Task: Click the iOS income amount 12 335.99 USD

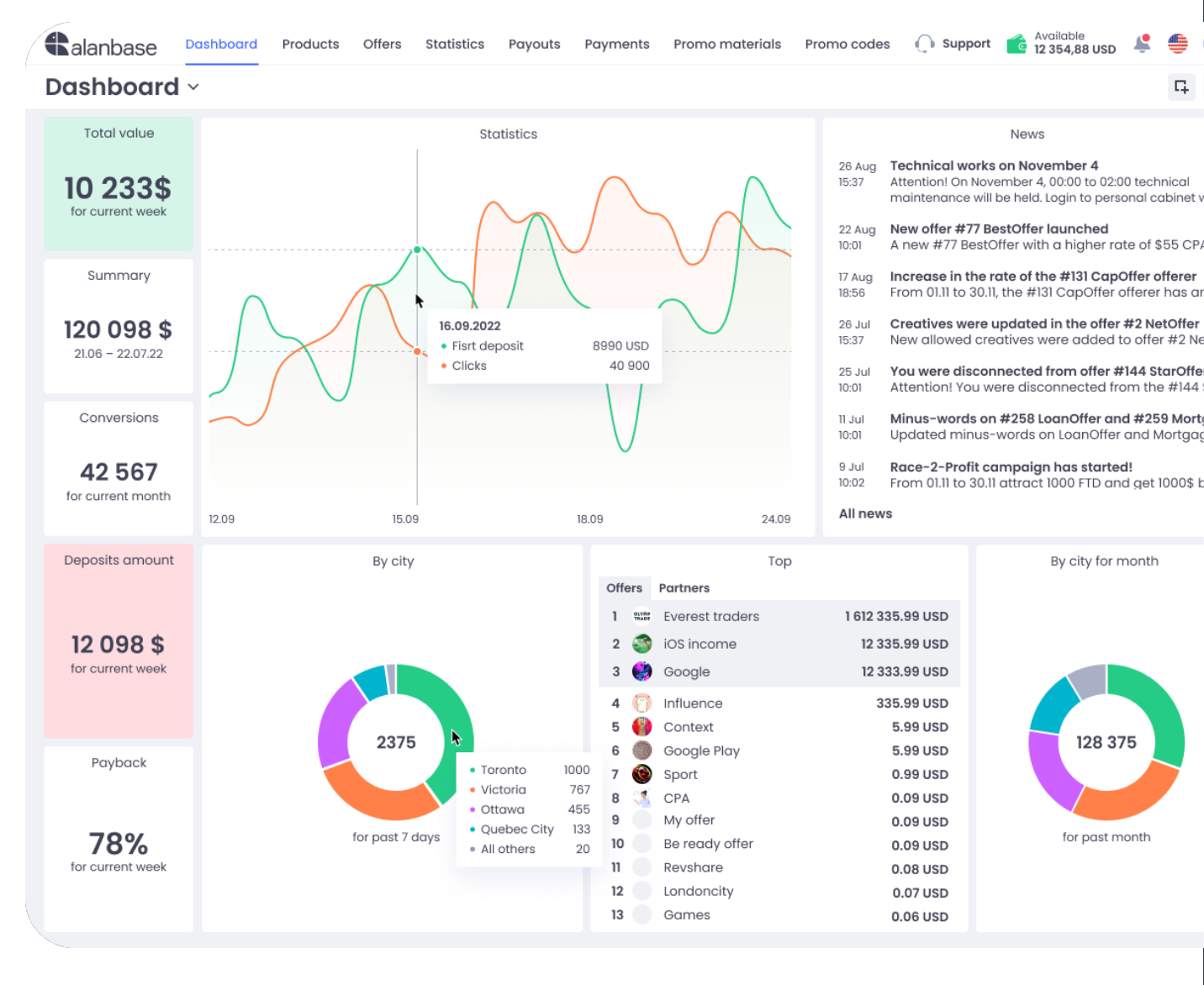Action: (905, 644)
